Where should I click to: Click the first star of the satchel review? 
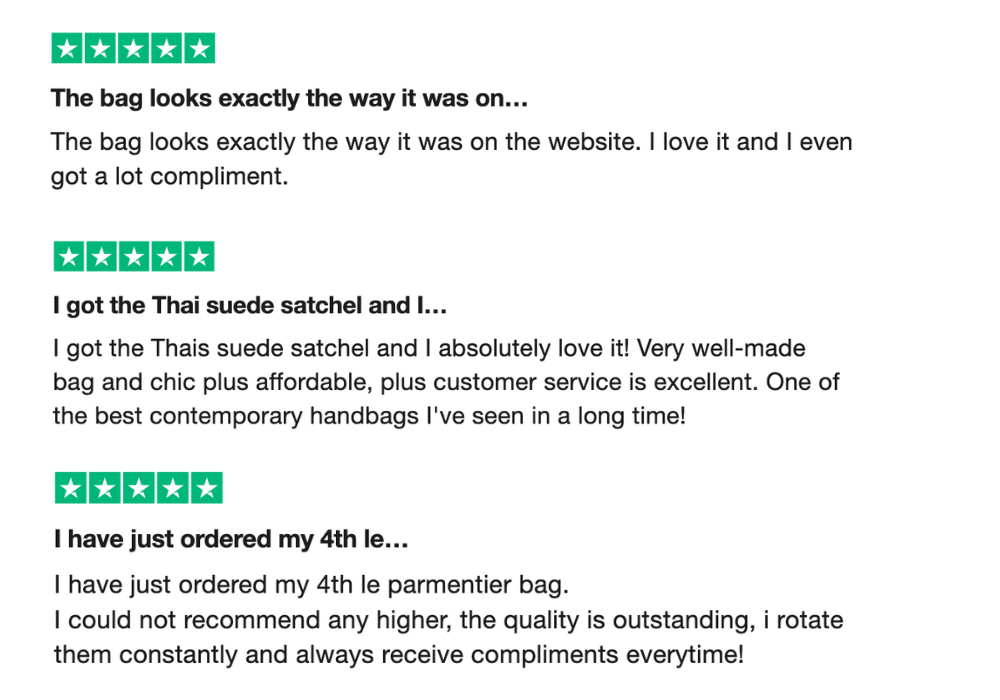tap(69, 256)
